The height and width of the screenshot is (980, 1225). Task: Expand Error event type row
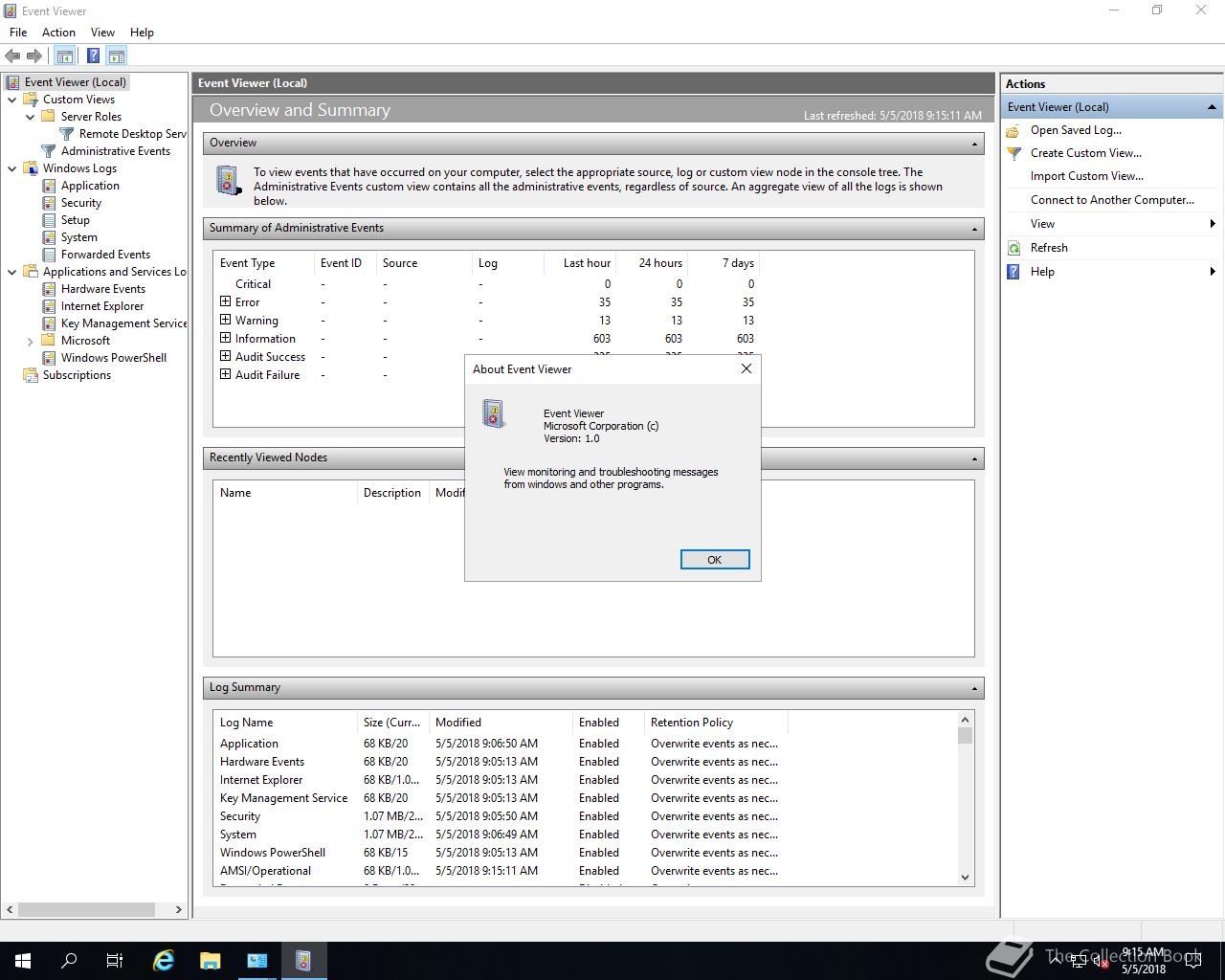(226, 301)
